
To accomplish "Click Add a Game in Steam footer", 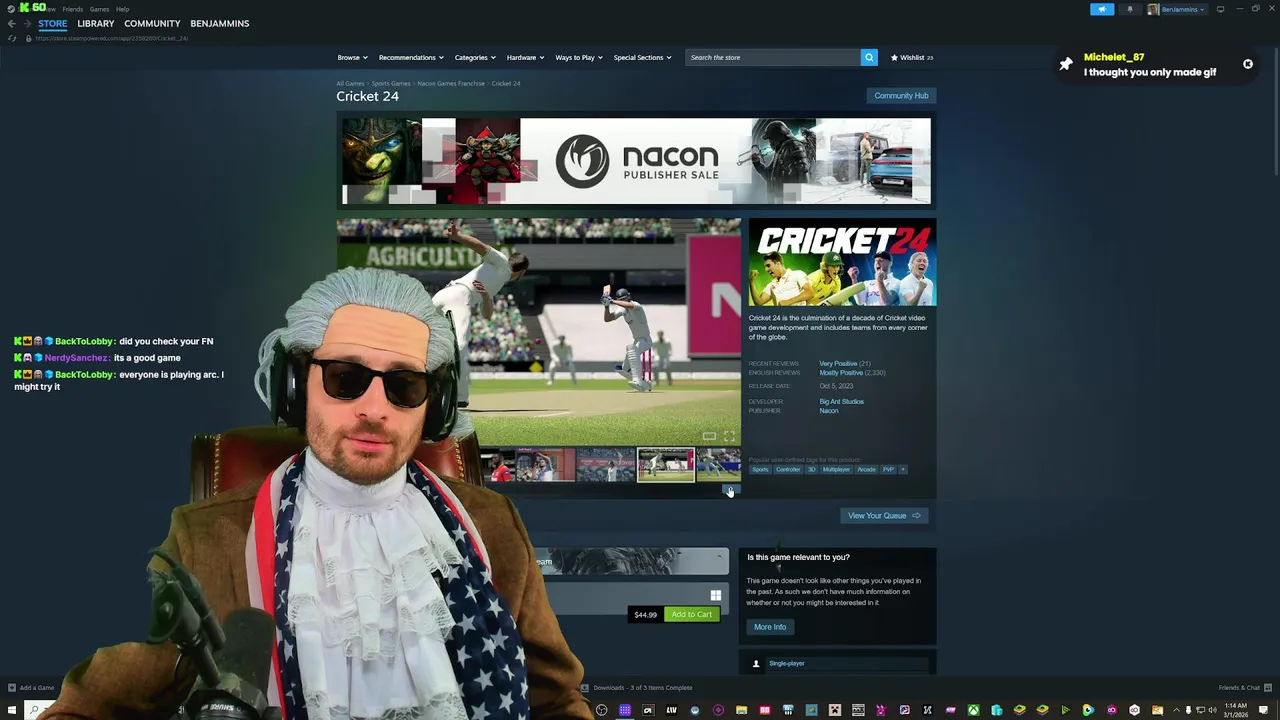I will (31, 688).
